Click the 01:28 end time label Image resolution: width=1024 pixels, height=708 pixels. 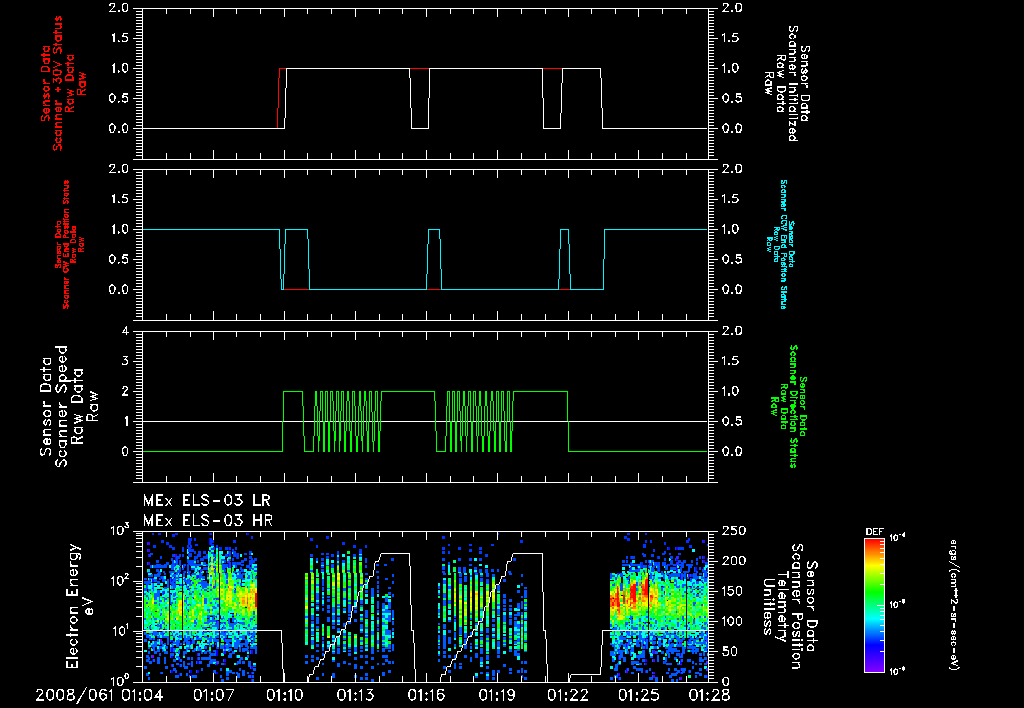pyautogui.click(x=710, y=695)
